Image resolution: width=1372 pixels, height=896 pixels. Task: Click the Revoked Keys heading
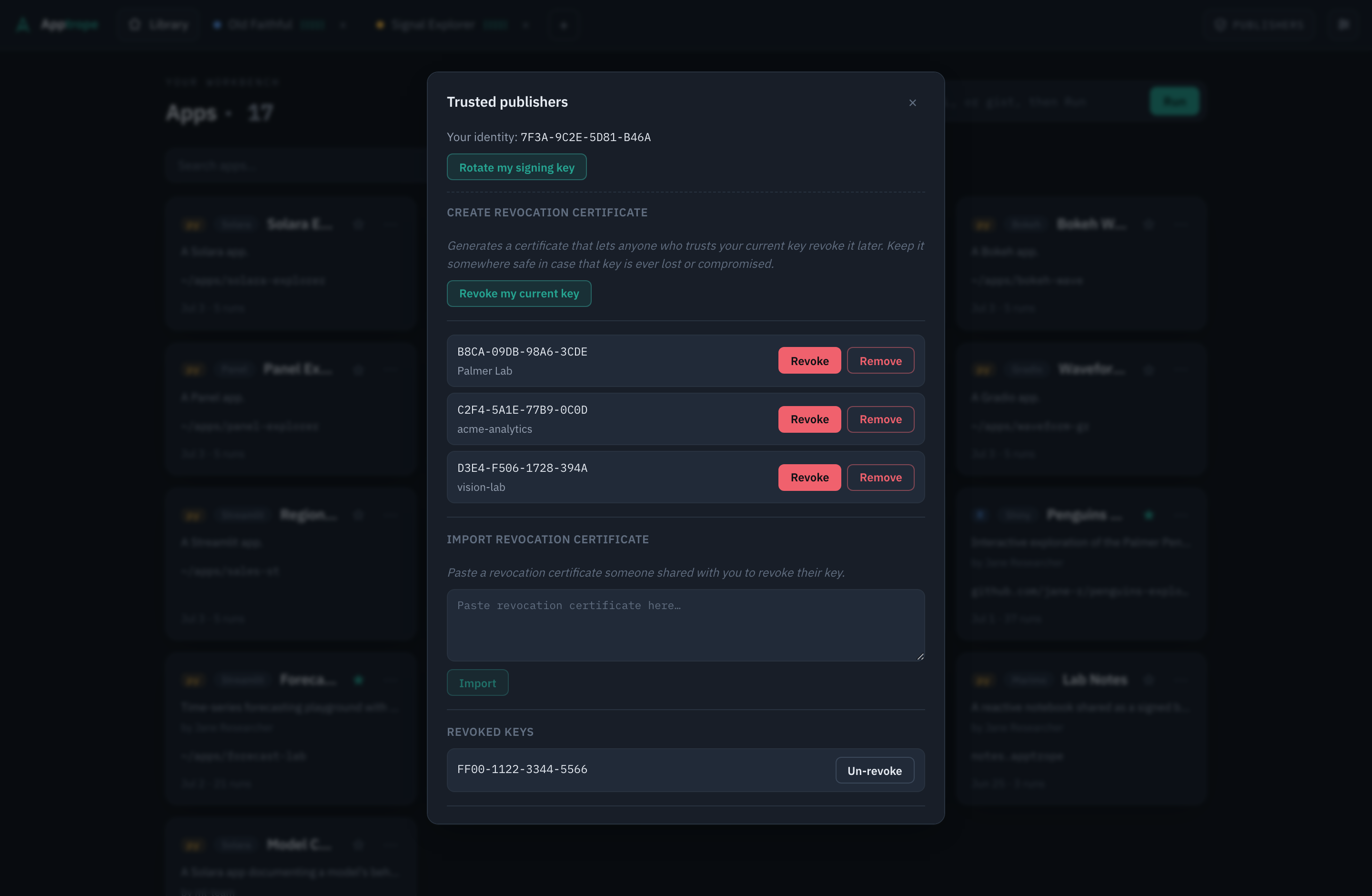pos(490,732)
